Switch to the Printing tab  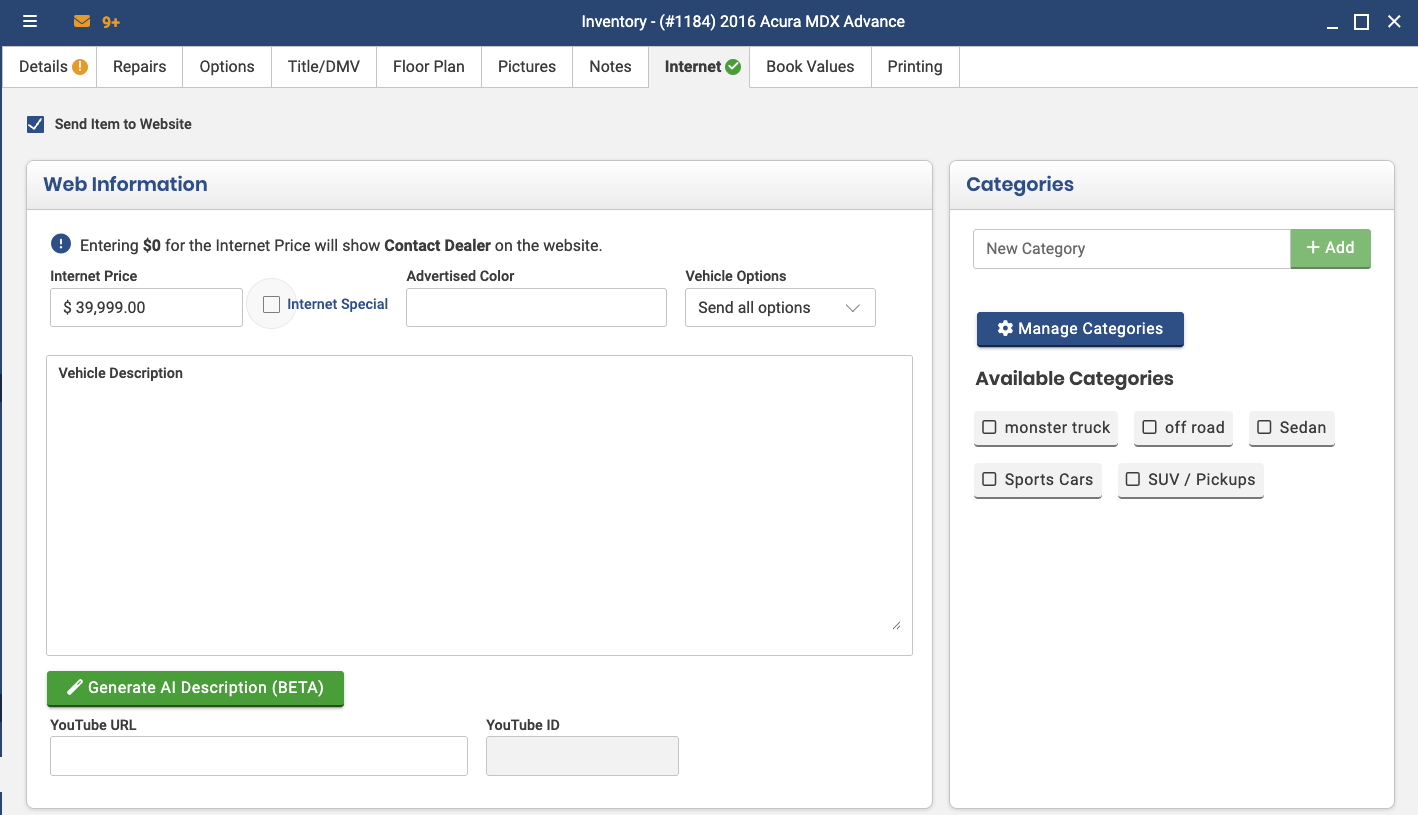click(x=915, y=67)
